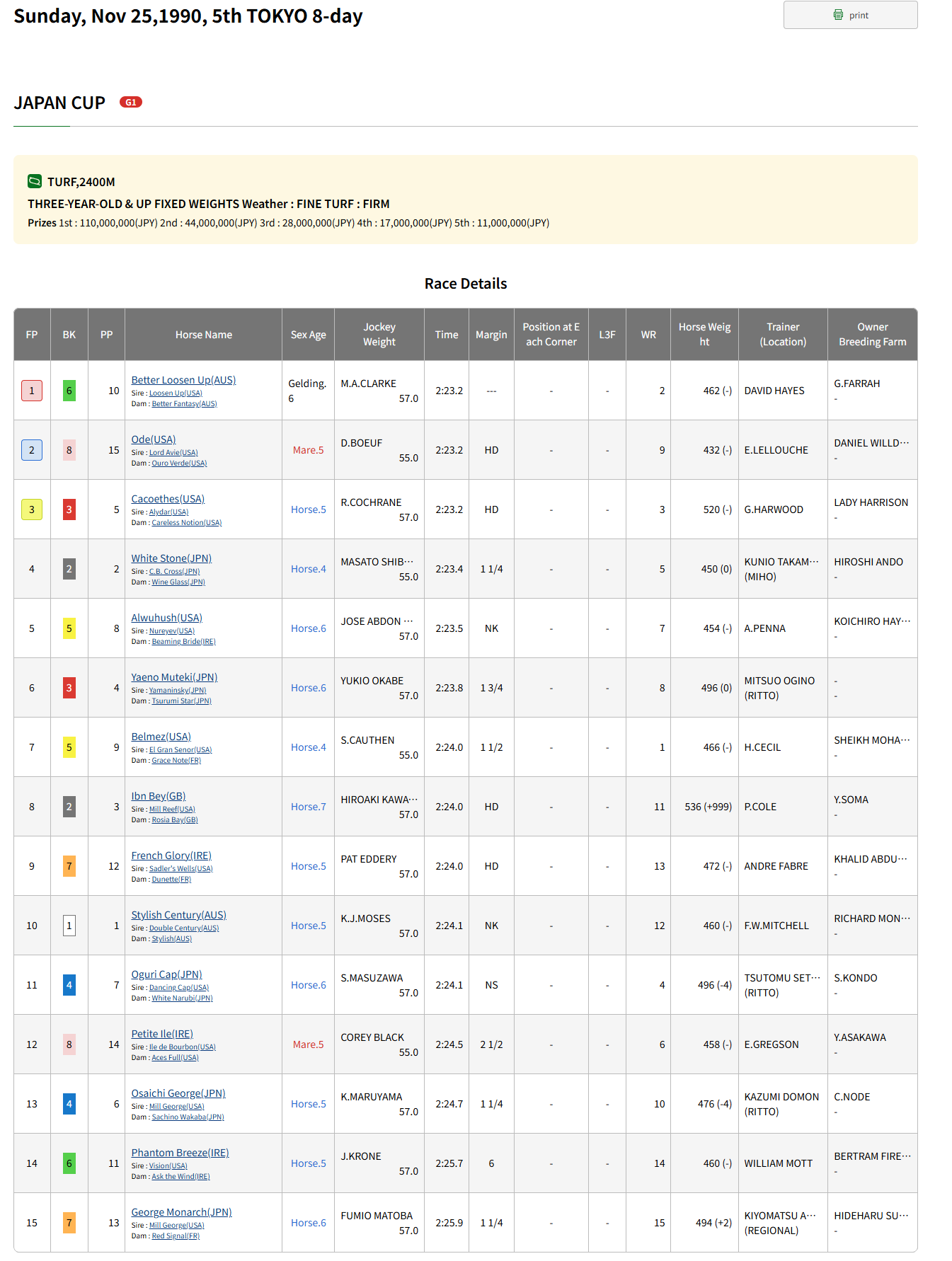
Task: Open dam link Sachino Wakaba(JPN)
Action: (x=188, y=1117)
